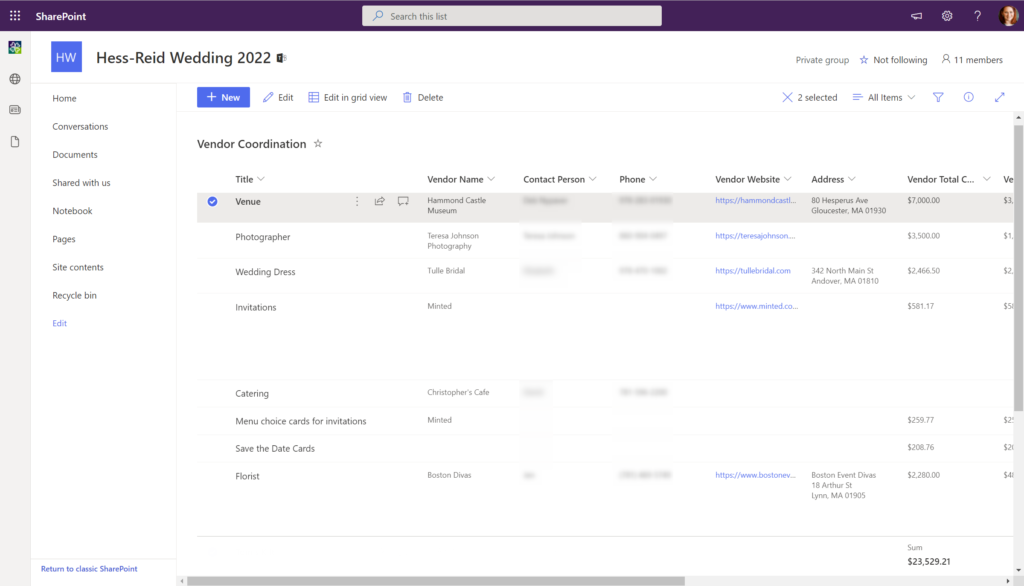This screenshot has width=1024, height=586.
Task: Open Site contents
Action: [78, 267]
